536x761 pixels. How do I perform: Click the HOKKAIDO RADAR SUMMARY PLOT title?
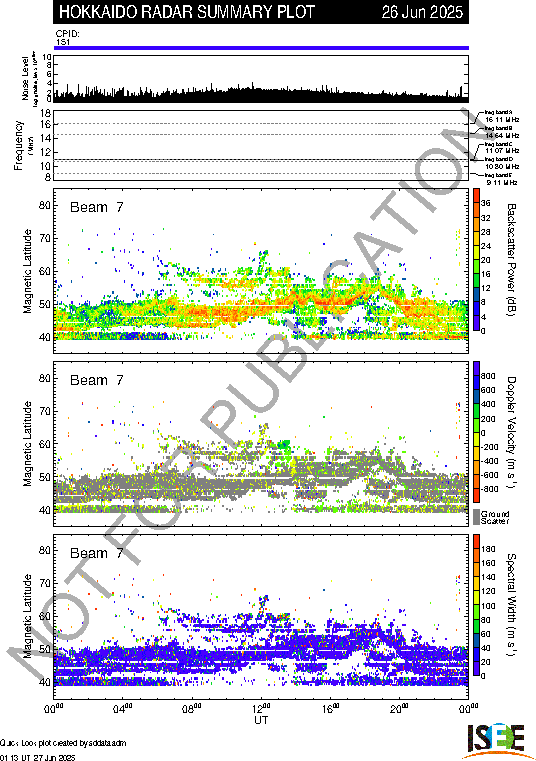[187, 12]
